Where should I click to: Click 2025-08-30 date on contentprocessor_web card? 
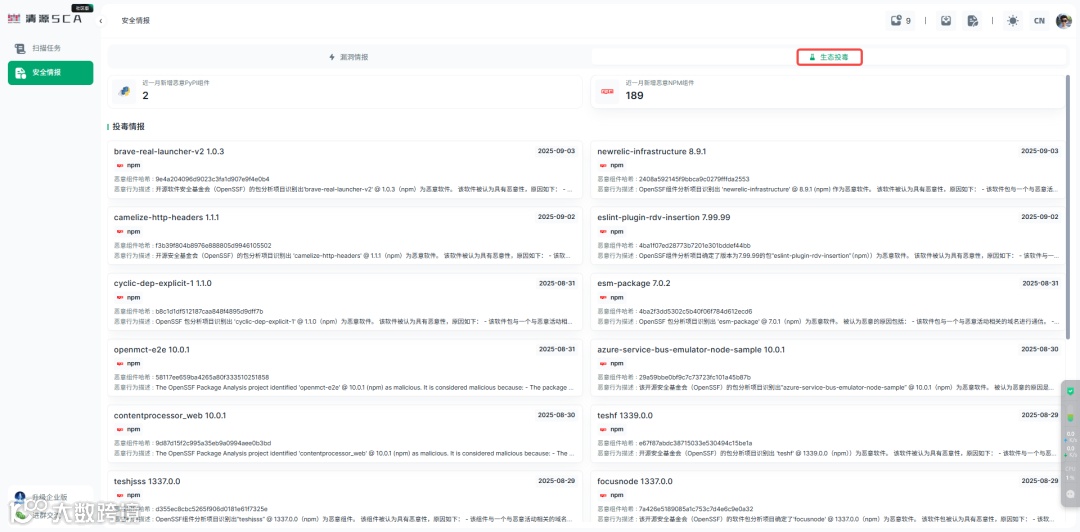557,415
